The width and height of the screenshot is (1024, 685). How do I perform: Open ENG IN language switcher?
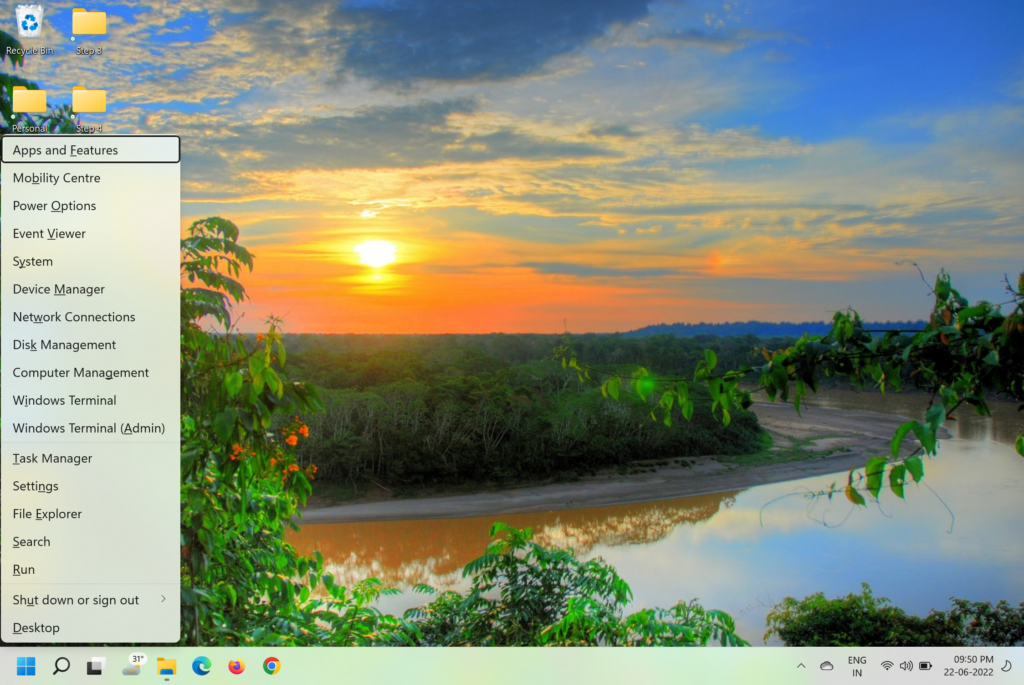pos(857,666)
